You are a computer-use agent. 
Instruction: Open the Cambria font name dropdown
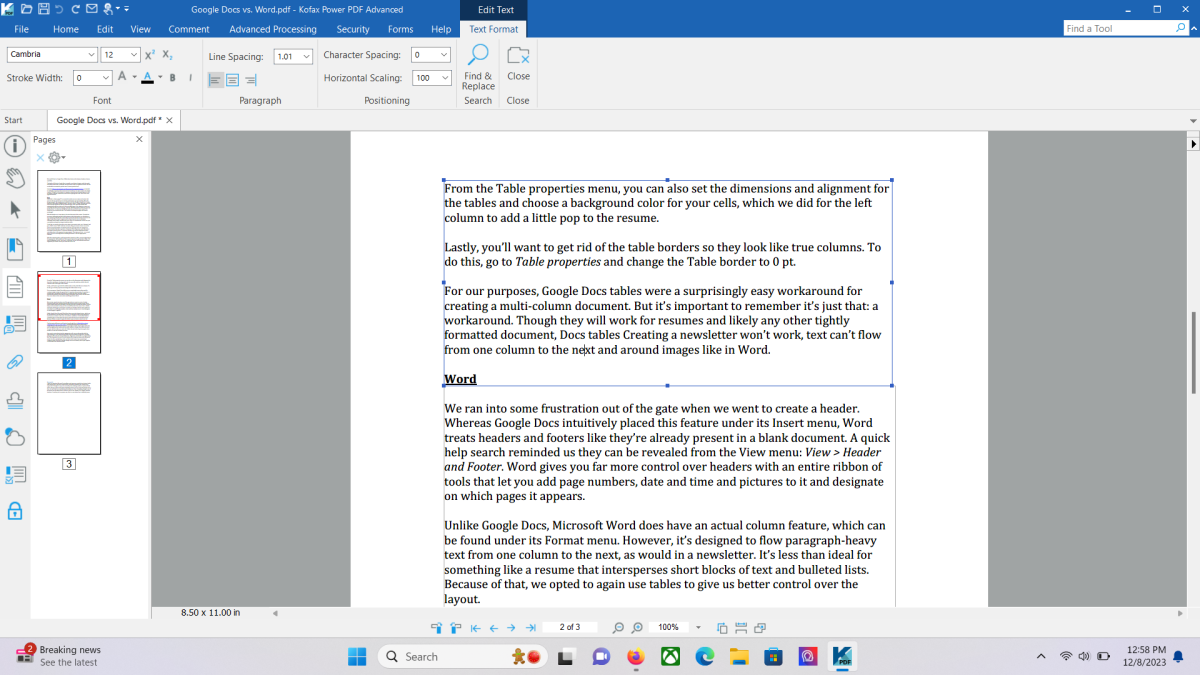[x=91, y=55]
